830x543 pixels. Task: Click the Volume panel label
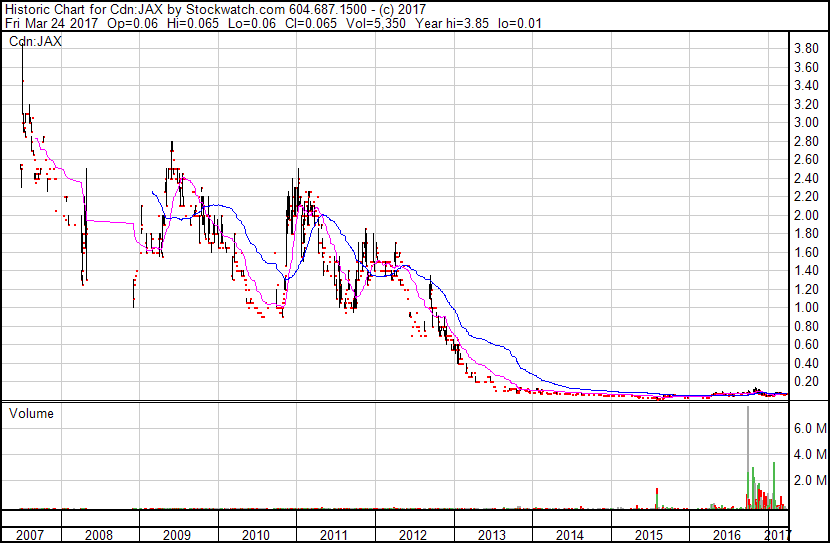click(x=31, y=413)
